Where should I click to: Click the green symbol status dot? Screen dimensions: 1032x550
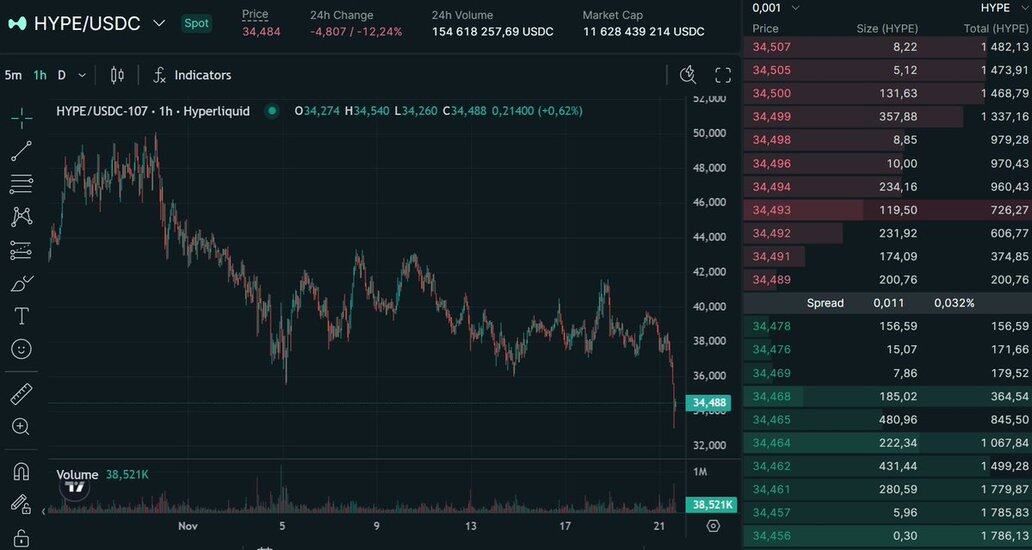pos(271,111)
